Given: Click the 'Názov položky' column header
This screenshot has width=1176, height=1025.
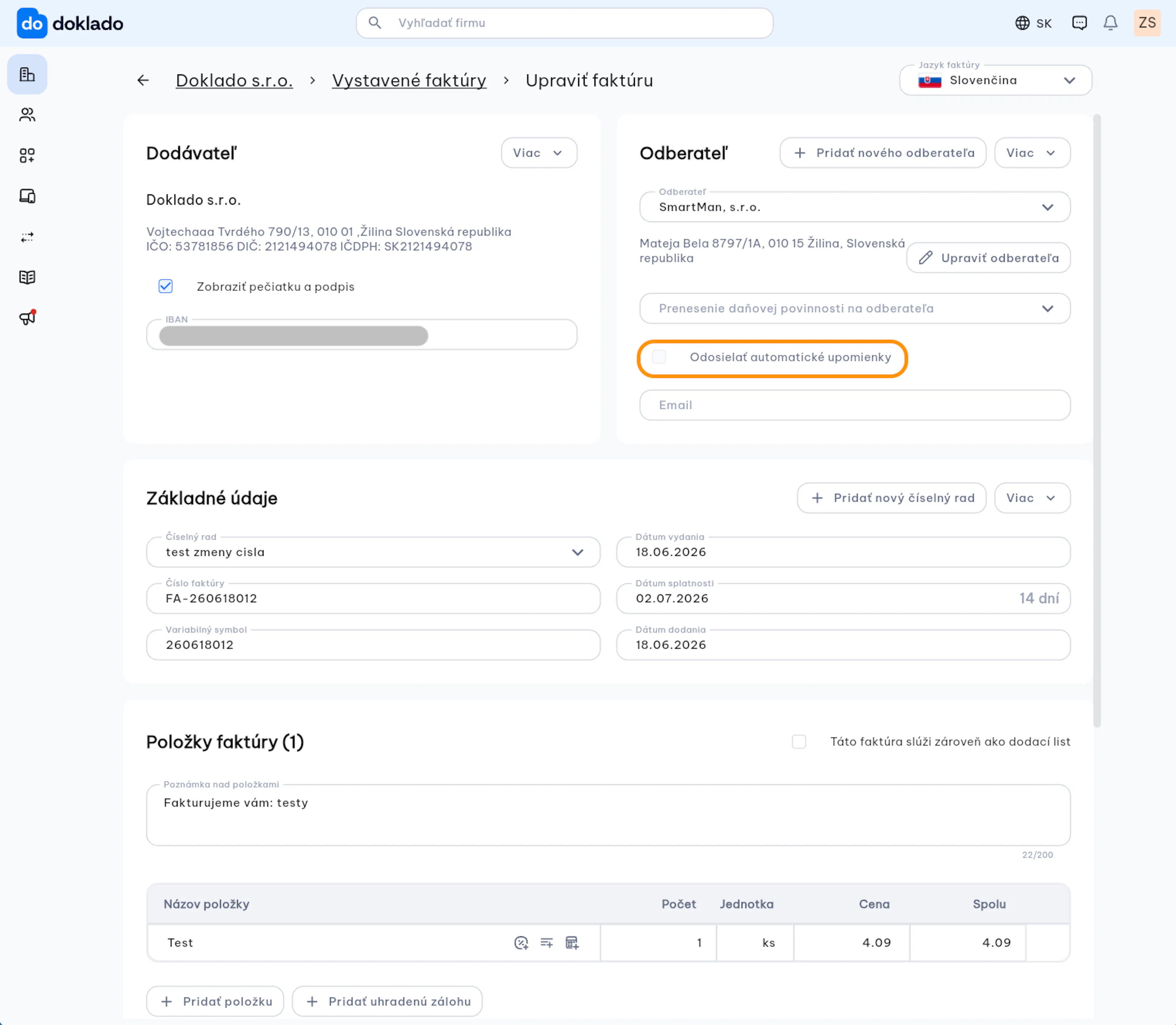Looking at the screenshot, I should (206, 904).
